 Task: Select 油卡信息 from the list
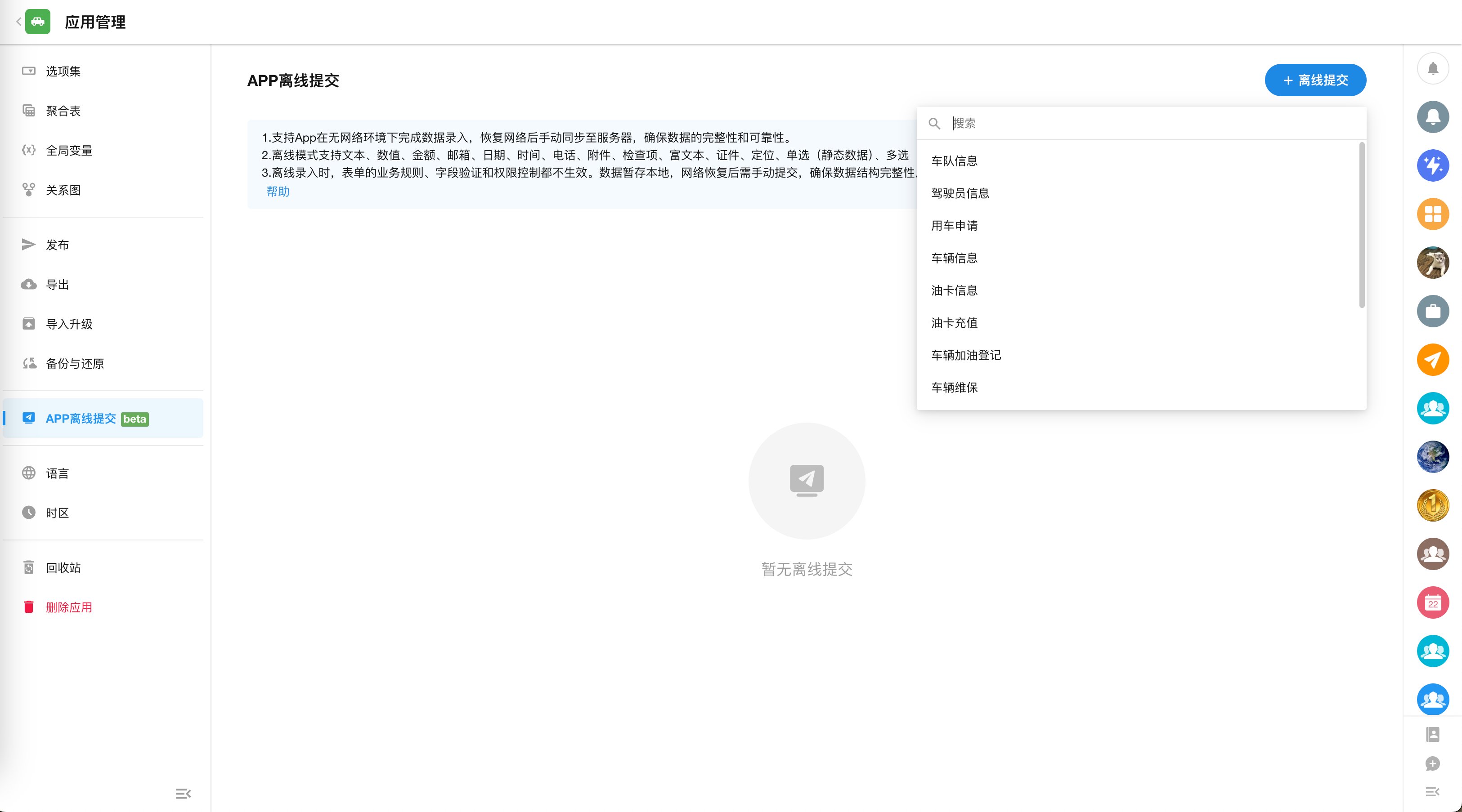pyautogui.click(x=1137, y=290)
